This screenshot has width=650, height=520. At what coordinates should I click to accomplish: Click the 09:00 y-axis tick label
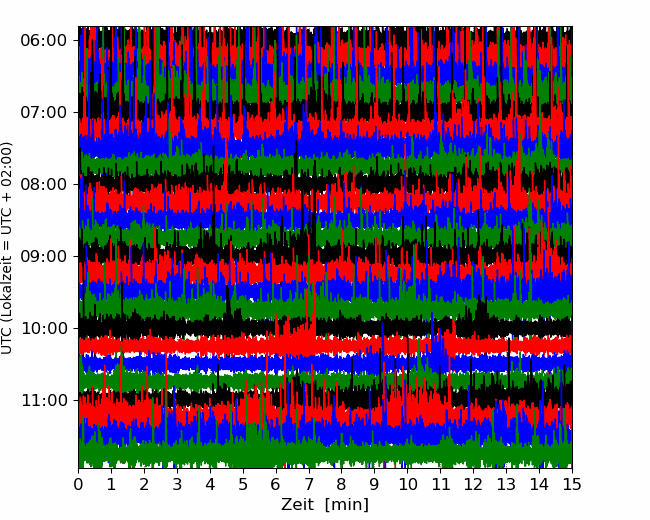tap(44, 256)
